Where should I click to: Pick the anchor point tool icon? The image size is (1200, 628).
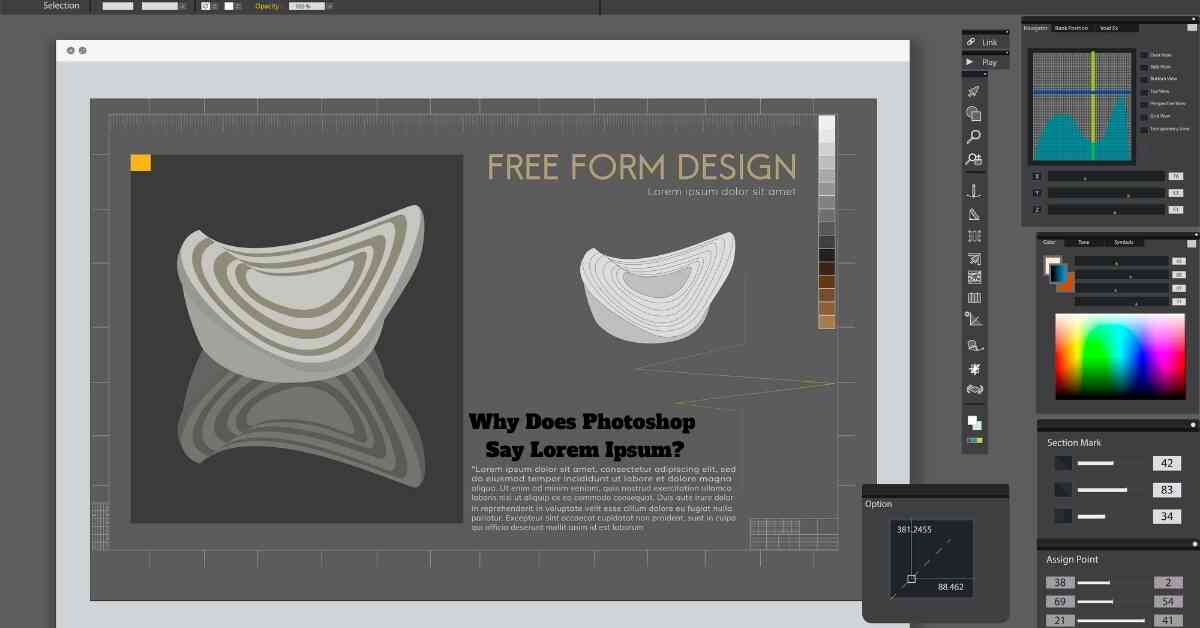(973, 191)
